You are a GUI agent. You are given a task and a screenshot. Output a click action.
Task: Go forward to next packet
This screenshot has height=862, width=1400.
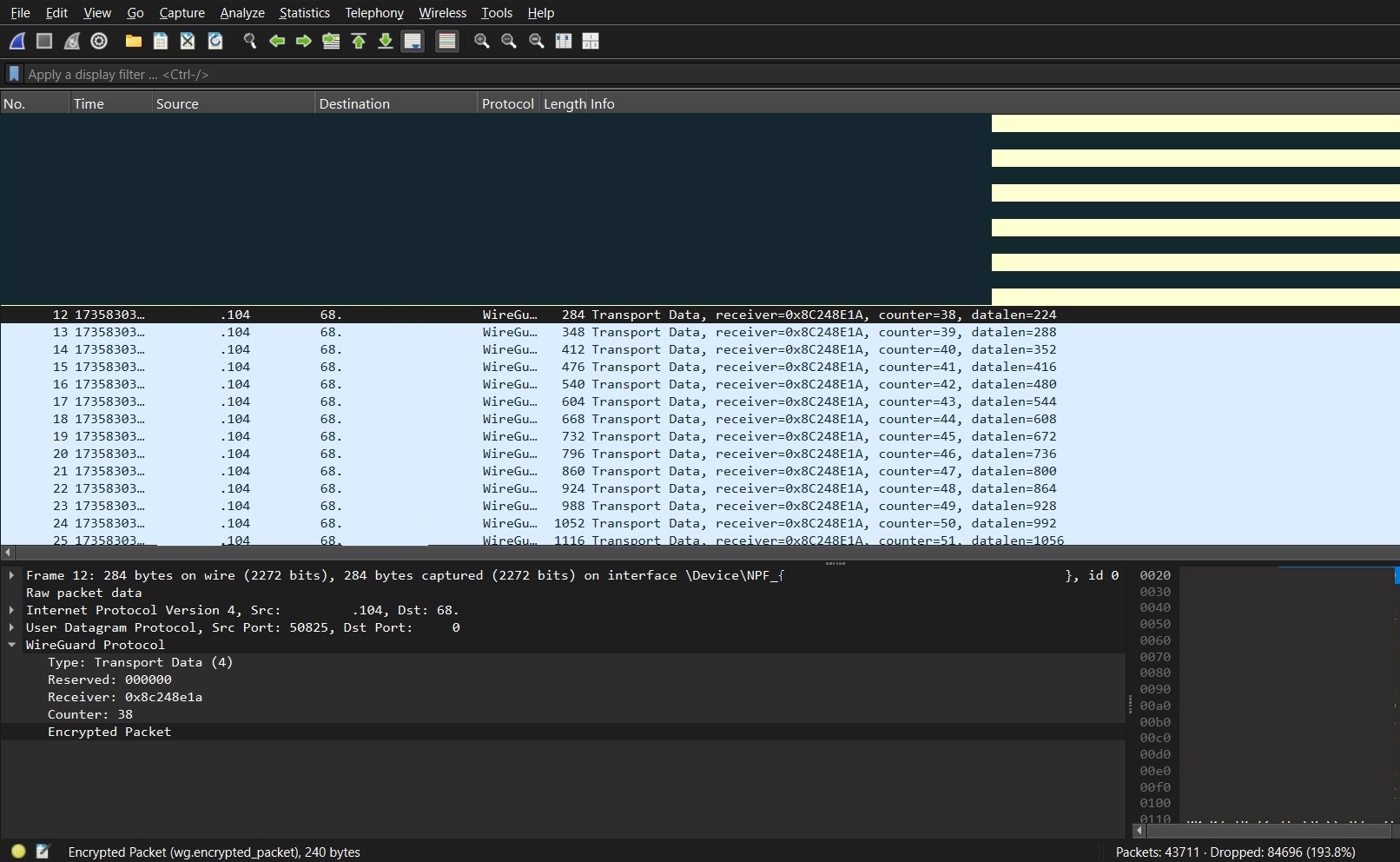[x=304, y=41]
